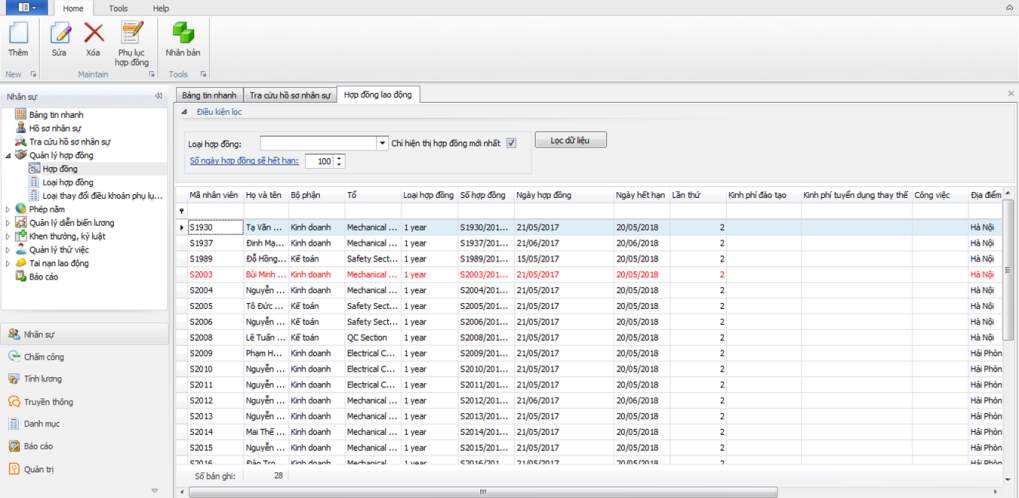Sort by Ngày hết hạn column header
The height and width of the screenshot is (498, 1019).
(x=642, y=194)
